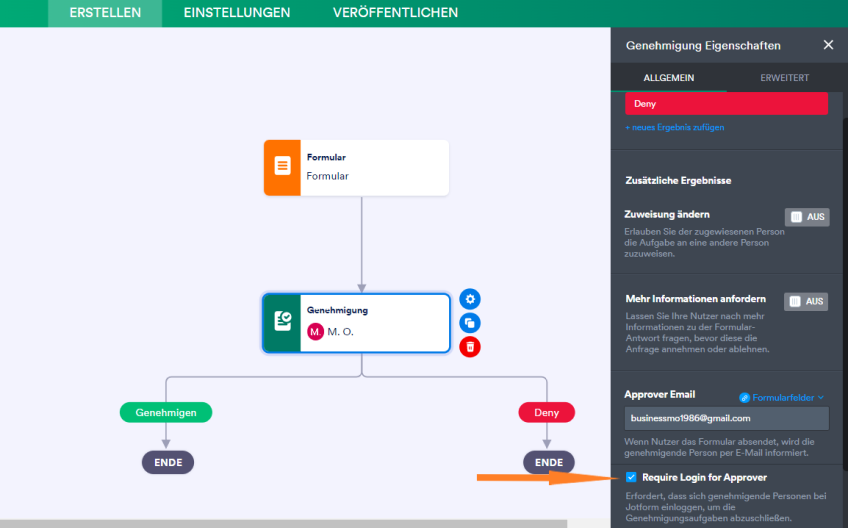Click the M avatar in Genehmigung card

pyautogui.click(x=315, y=331)
